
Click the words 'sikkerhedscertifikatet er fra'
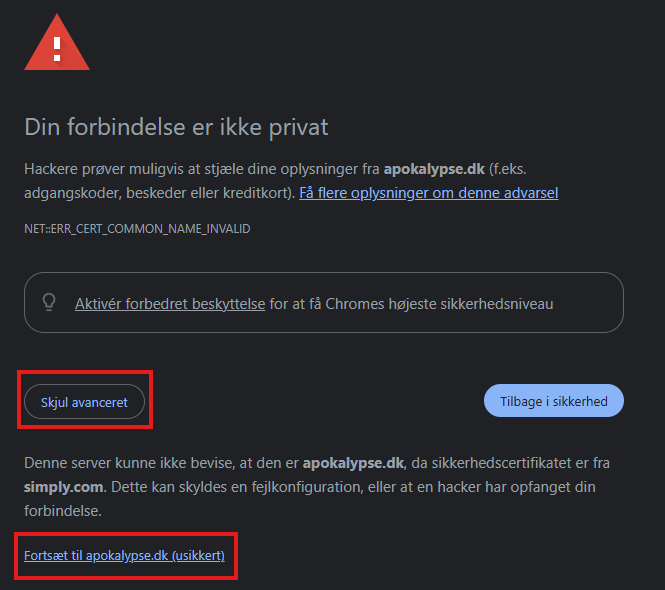pyautogui.click(x=520, y=463)
